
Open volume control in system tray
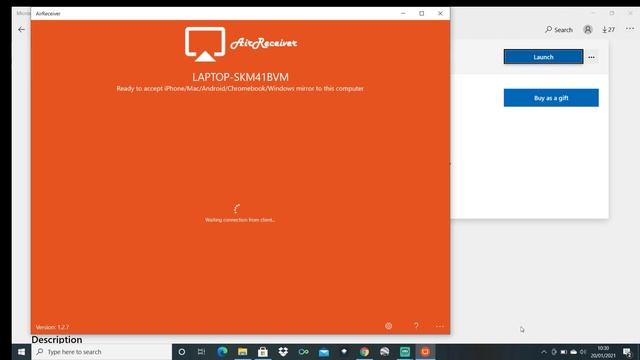583,352
